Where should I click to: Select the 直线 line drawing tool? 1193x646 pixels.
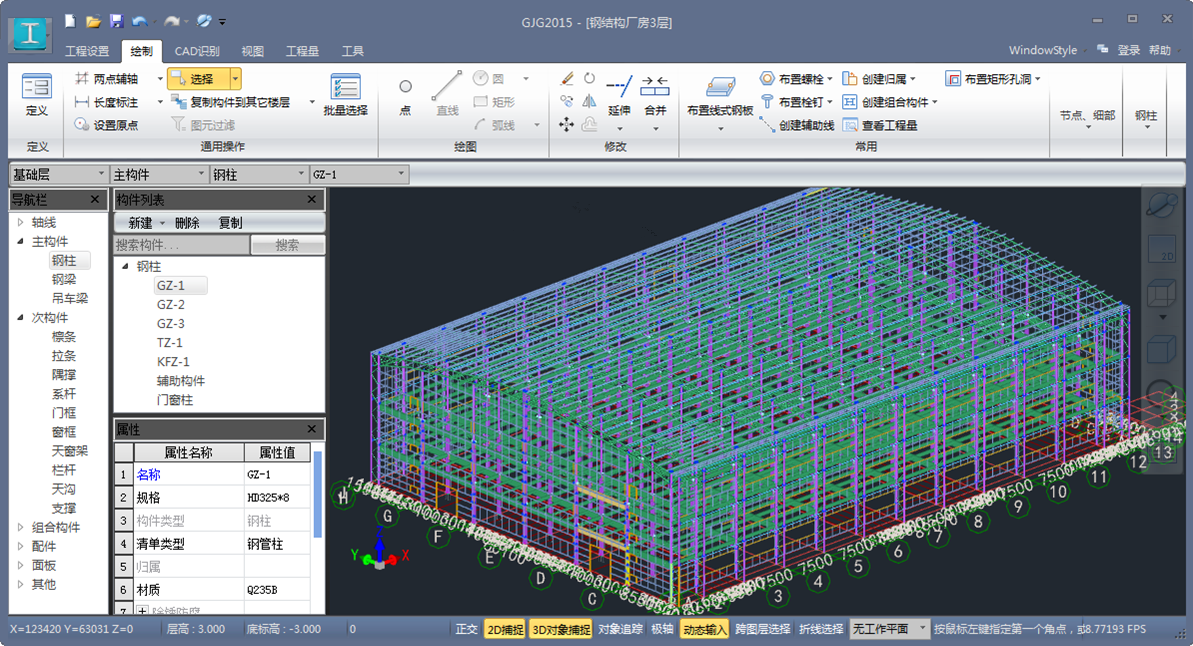(x=446, y=95)
